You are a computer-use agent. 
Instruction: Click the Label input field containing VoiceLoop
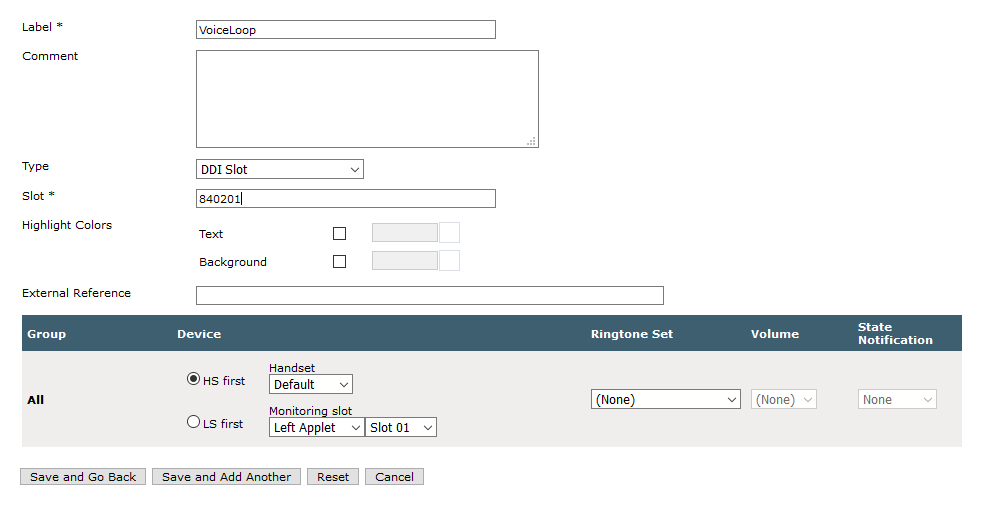(345, 29)
